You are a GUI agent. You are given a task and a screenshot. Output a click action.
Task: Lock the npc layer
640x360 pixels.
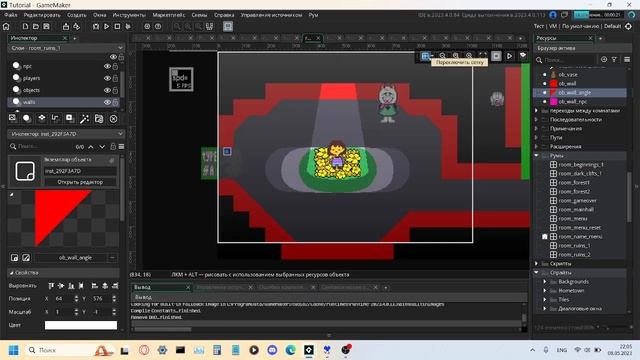tap(116, 66)
